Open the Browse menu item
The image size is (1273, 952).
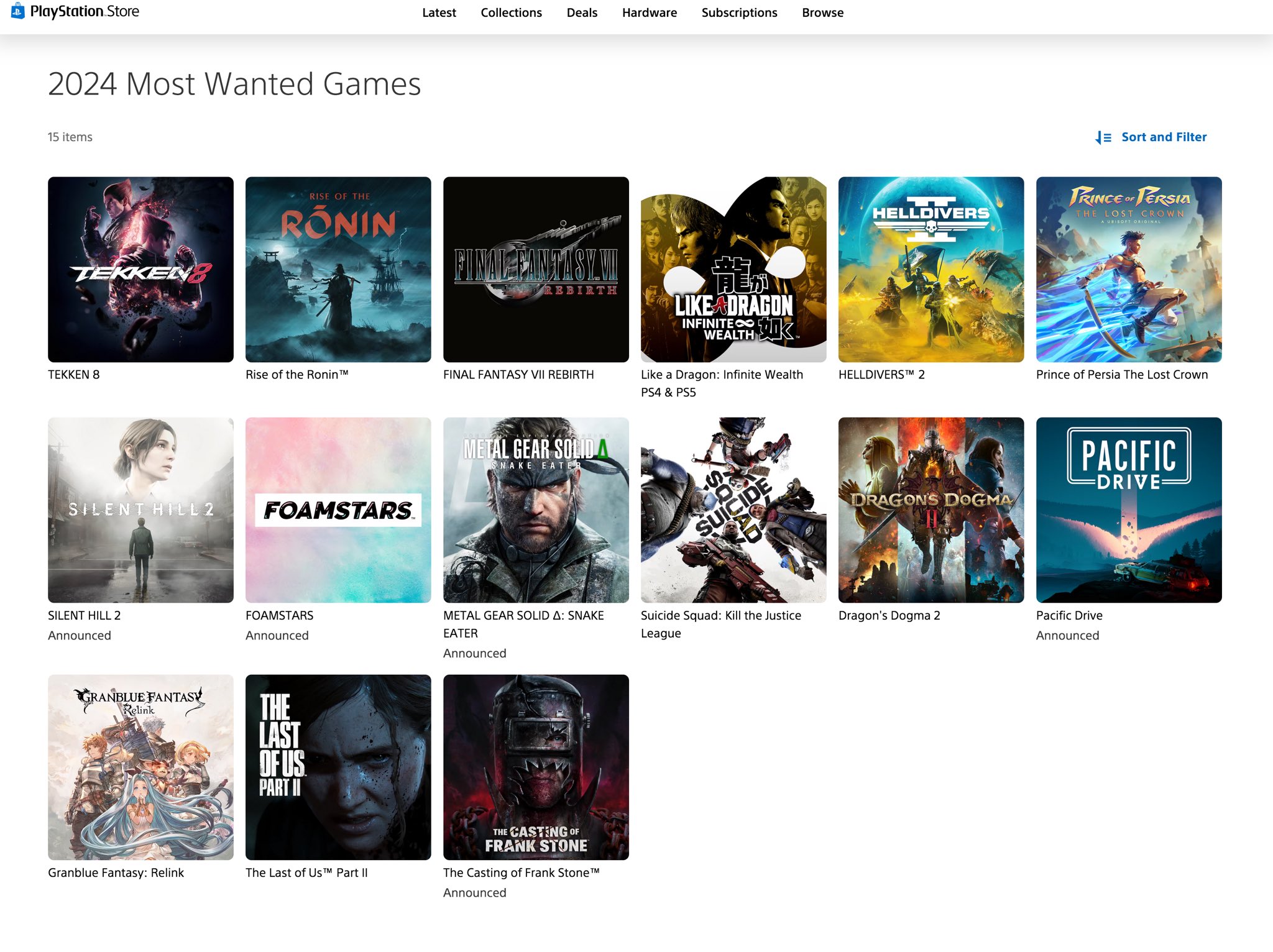pos(822,12)
